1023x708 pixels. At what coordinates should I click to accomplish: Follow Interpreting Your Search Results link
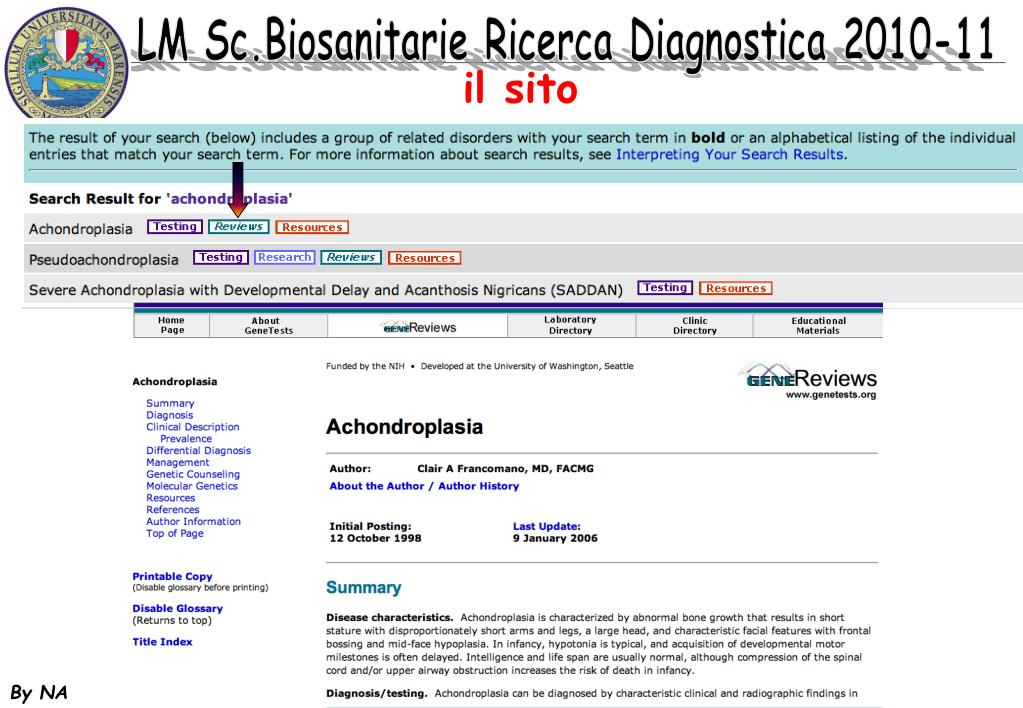(x=730, y=155)
